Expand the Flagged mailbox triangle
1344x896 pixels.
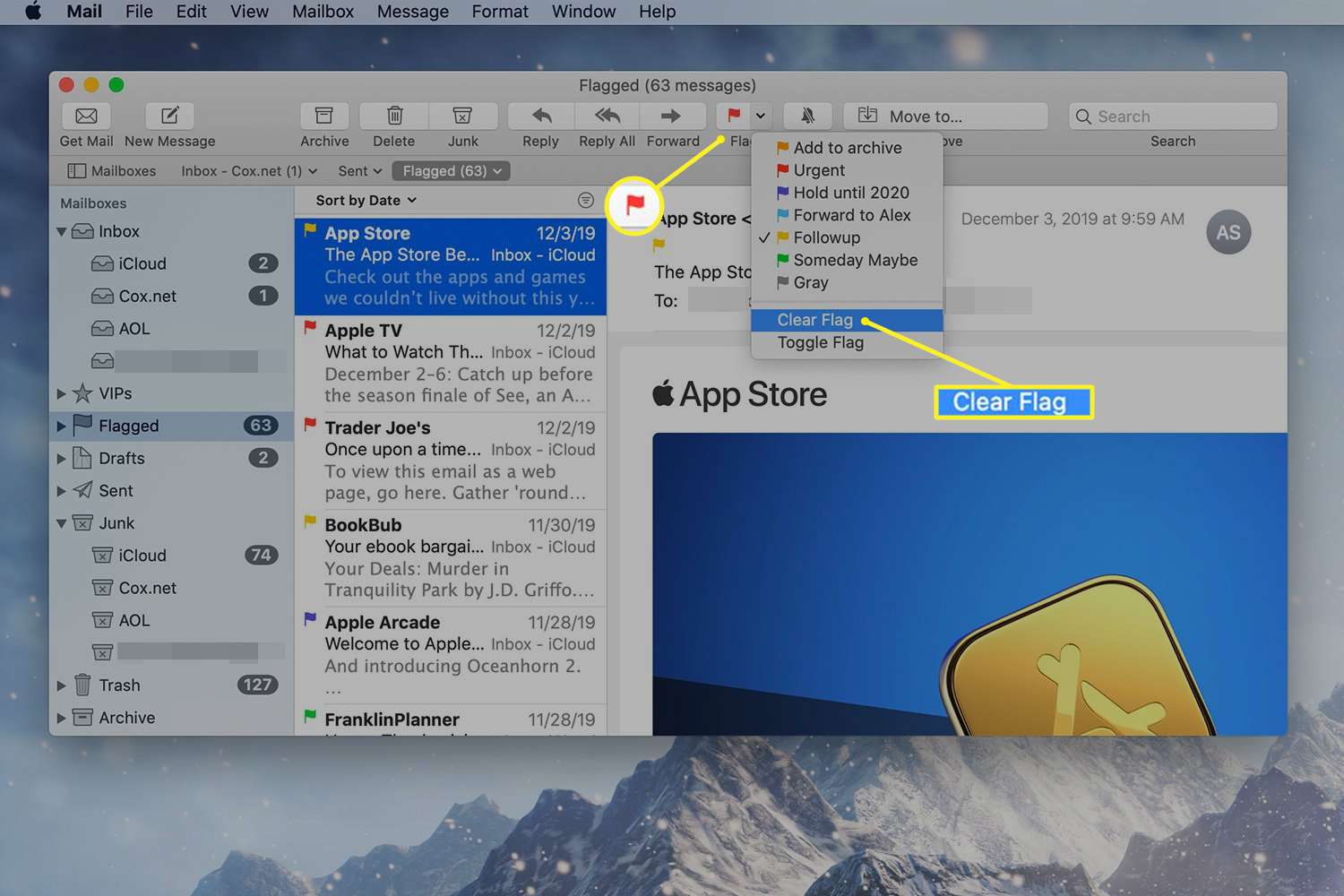(61, 426)
